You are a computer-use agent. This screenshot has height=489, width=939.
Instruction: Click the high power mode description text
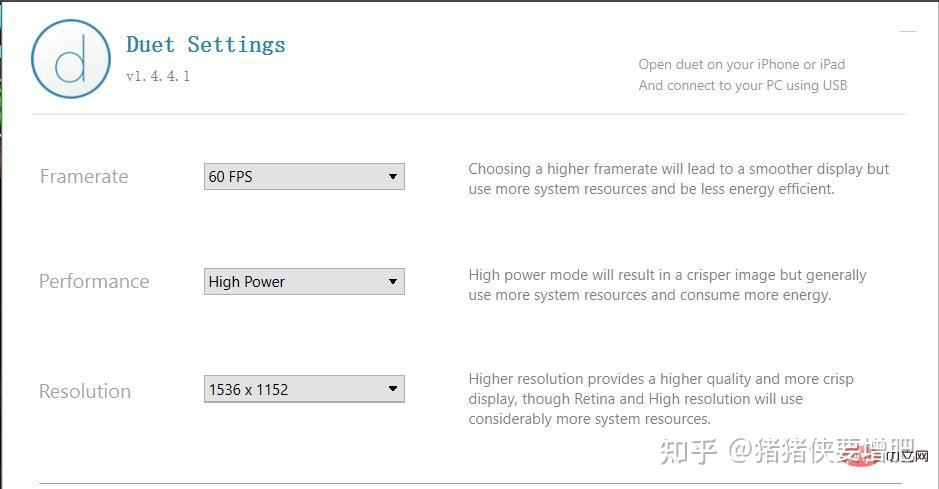tap(667, 285)
